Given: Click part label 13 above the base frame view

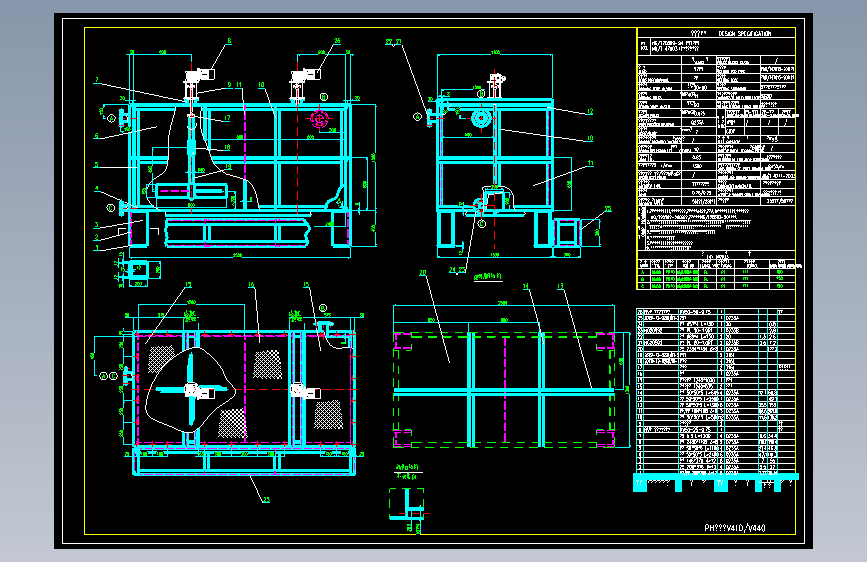Looking at the screenshot, I should pos(561,286).
